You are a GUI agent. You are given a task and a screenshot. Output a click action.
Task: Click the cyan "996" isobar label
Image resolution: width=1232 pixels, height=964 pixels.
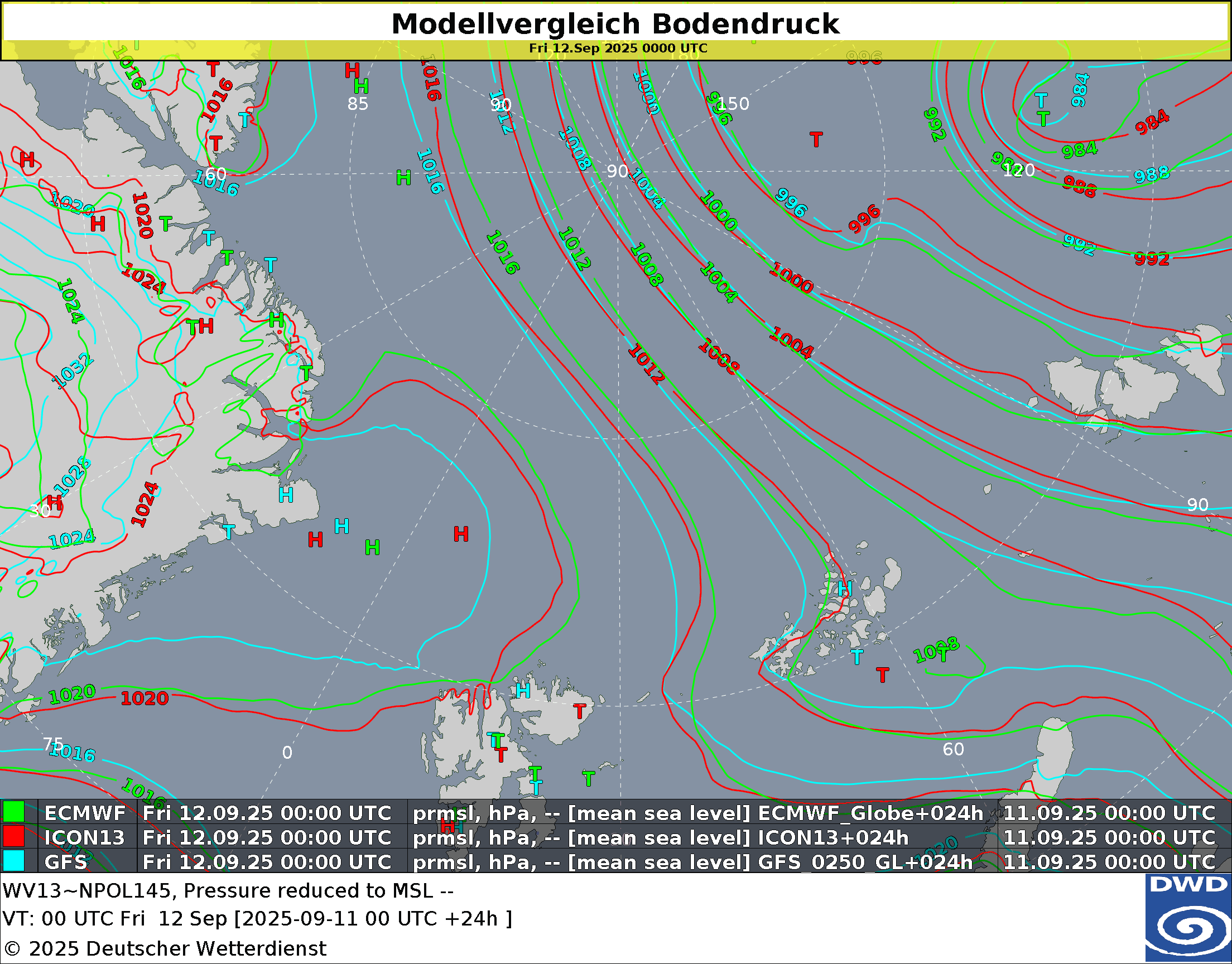click(791, 203)
